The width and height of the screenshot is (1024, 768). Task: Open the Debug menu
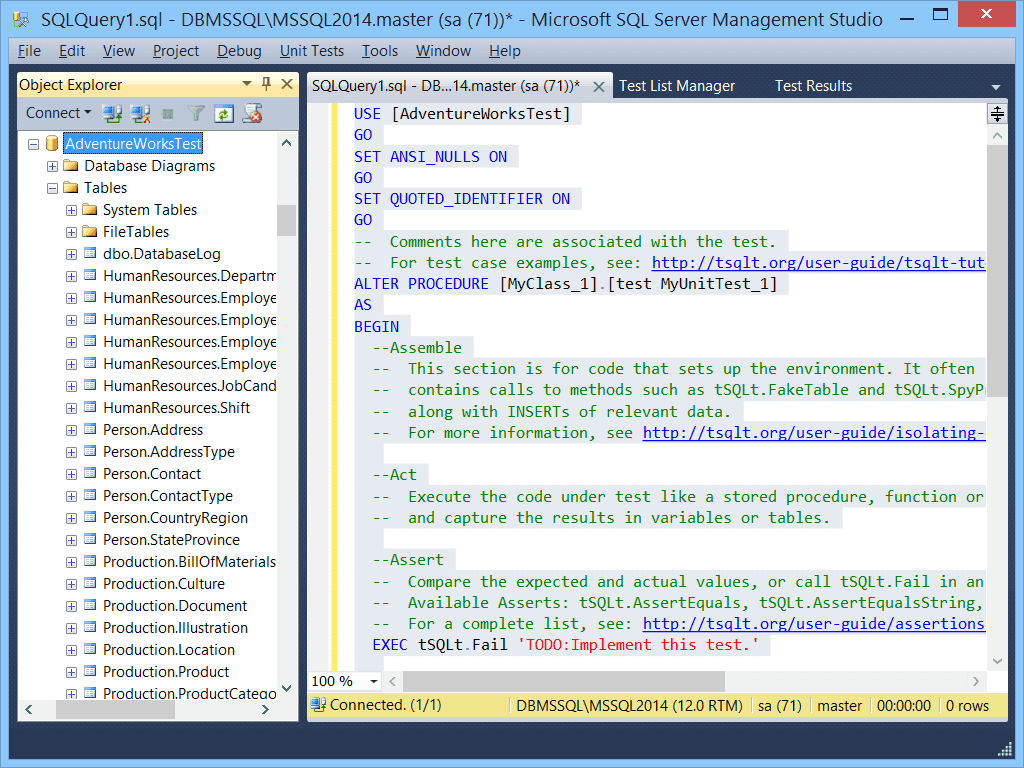(x=239, y=51)
